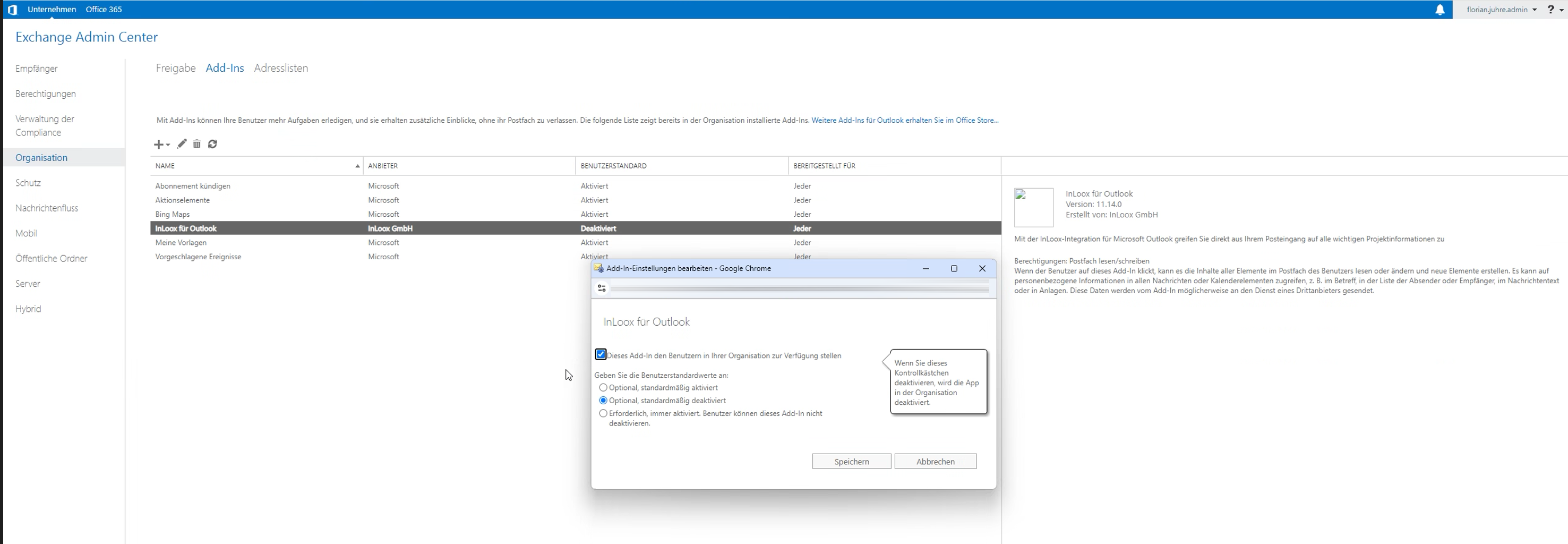Sort by the BEREITGESTELLT FÜR column header
The height and width of the screenshot is (544, 1568).
(x=894, y=166)
